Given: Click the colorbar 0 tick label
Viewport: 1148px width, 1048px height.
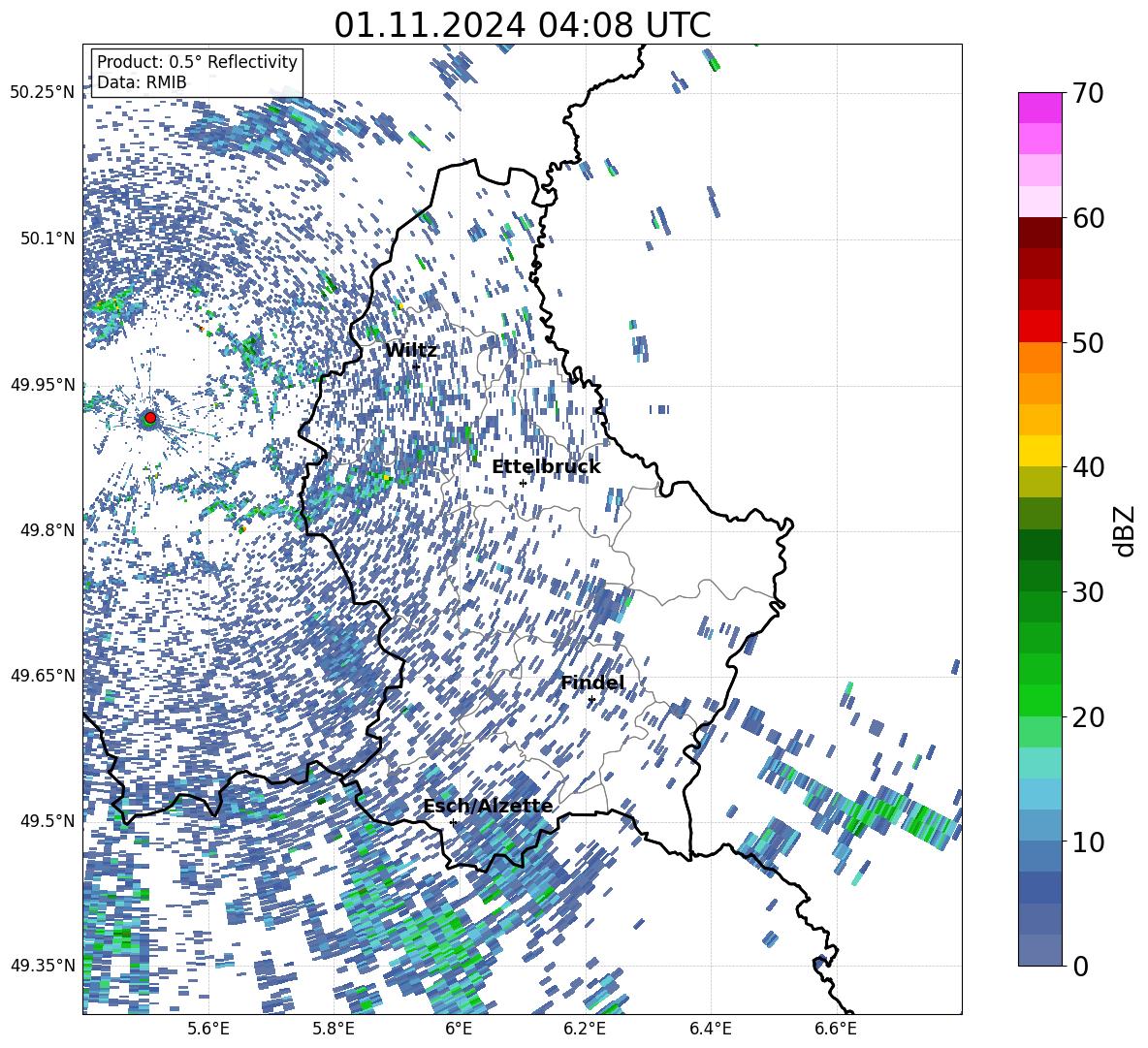Looking at the screenshot, I should tap(1080, 966).
